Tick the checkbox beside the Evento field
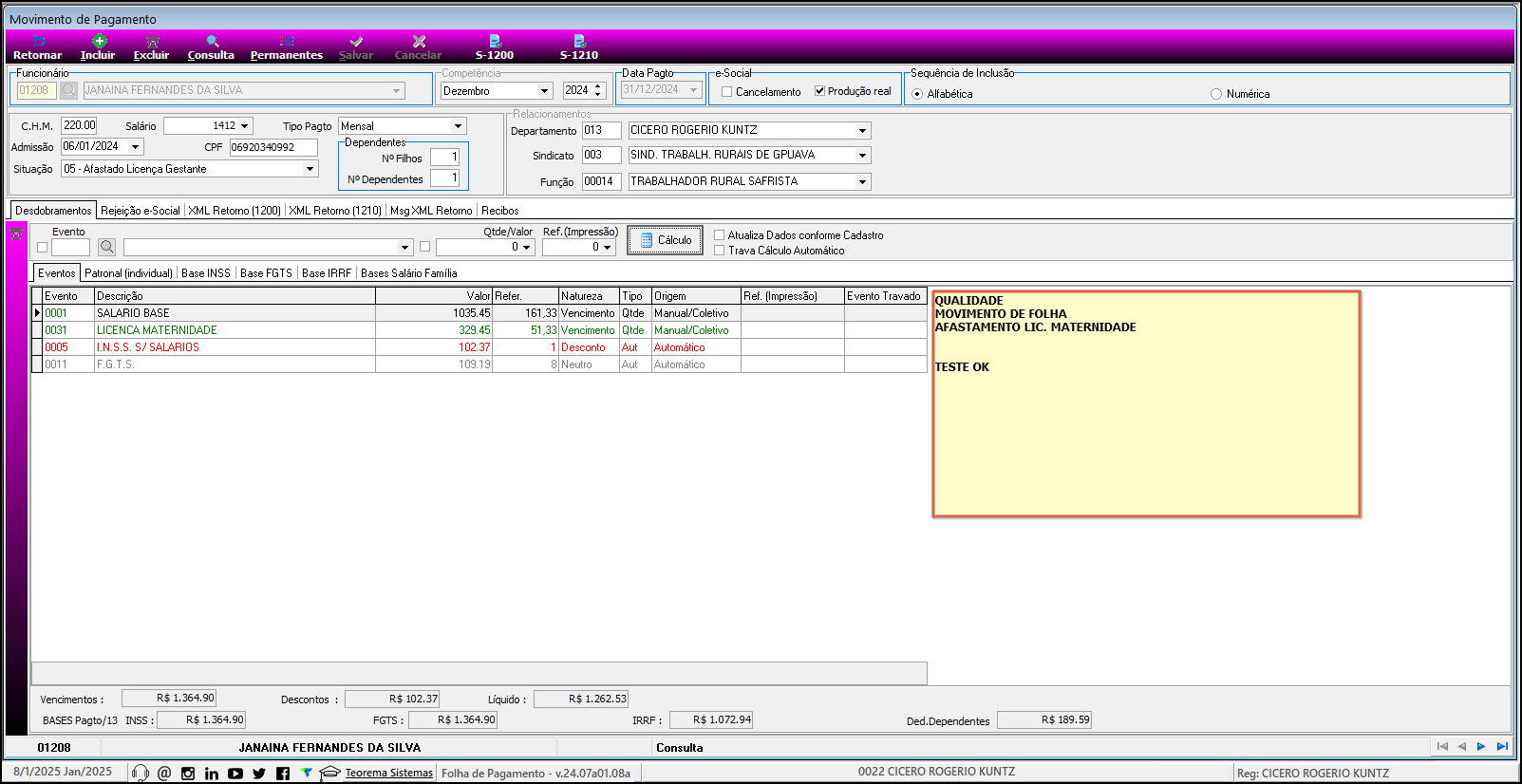Image resolution: width=1522 pixels, height=784 pixels. [x=42, y=247]
